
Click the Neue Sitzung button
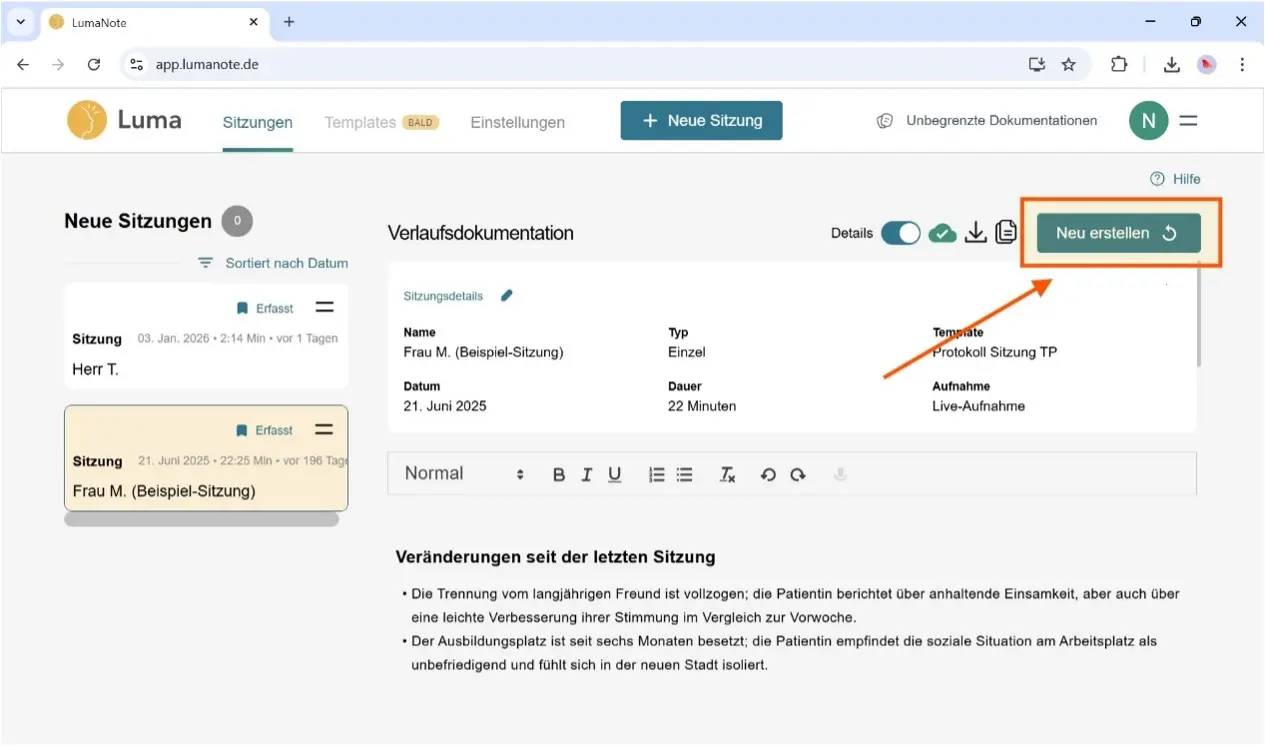(701, 121)
